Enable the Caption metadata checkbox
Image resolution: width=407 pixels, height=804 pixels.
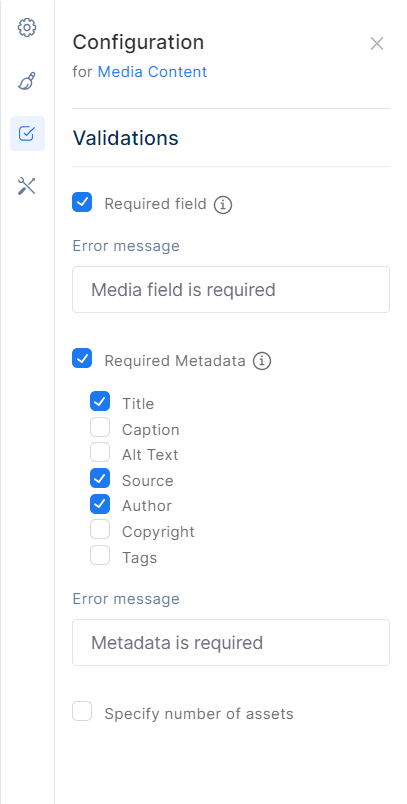click(100, 427)
